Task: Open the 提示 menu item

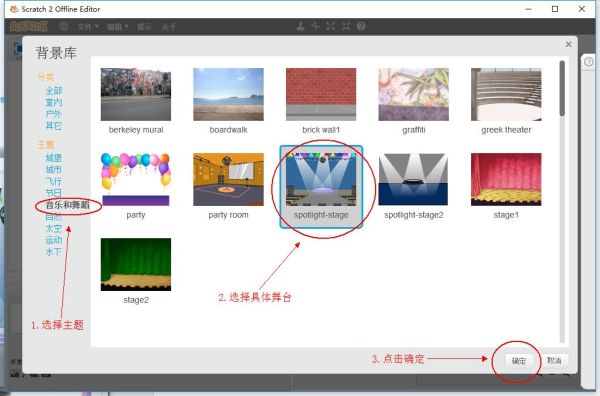Action: pos(144,27)
